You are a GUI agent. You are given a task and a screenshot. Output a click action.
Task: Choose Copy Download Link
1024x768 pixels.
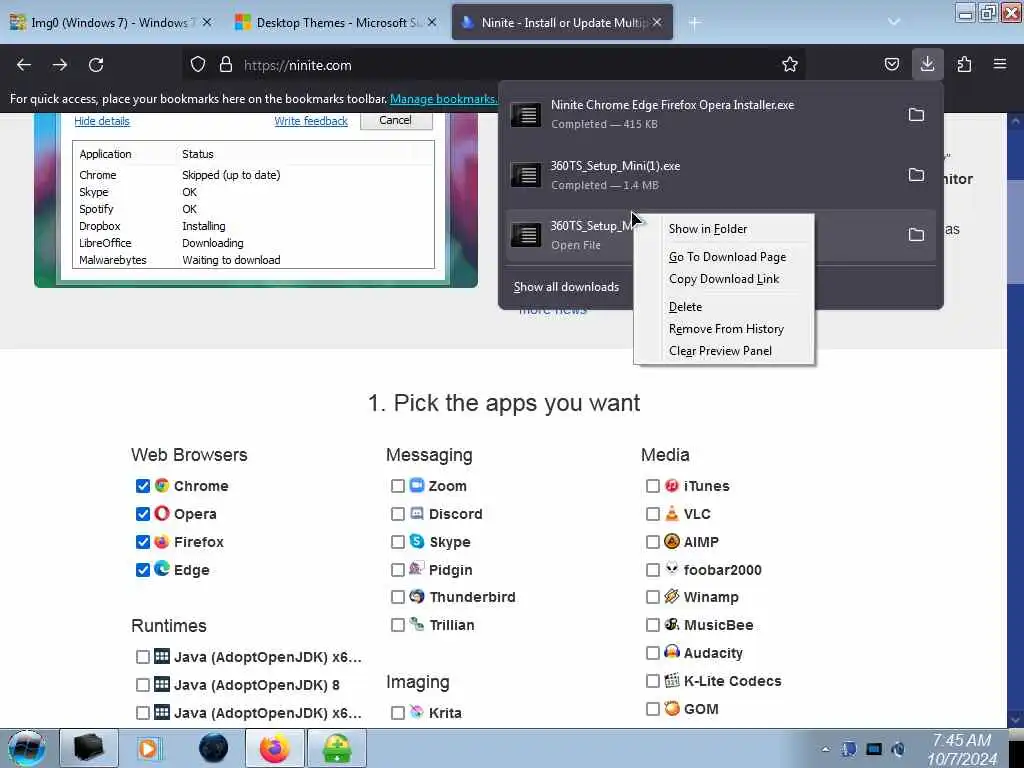(x=724, y=279)
